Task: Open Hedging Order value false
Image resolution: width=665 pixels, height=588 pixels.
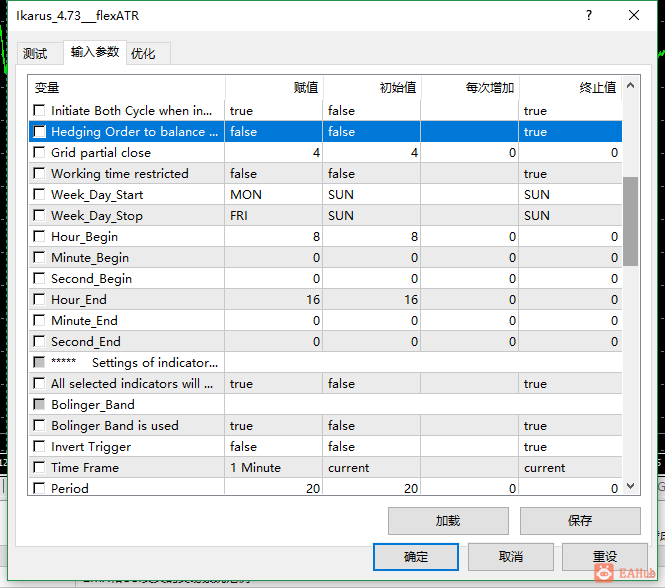Action: [274, 132]
